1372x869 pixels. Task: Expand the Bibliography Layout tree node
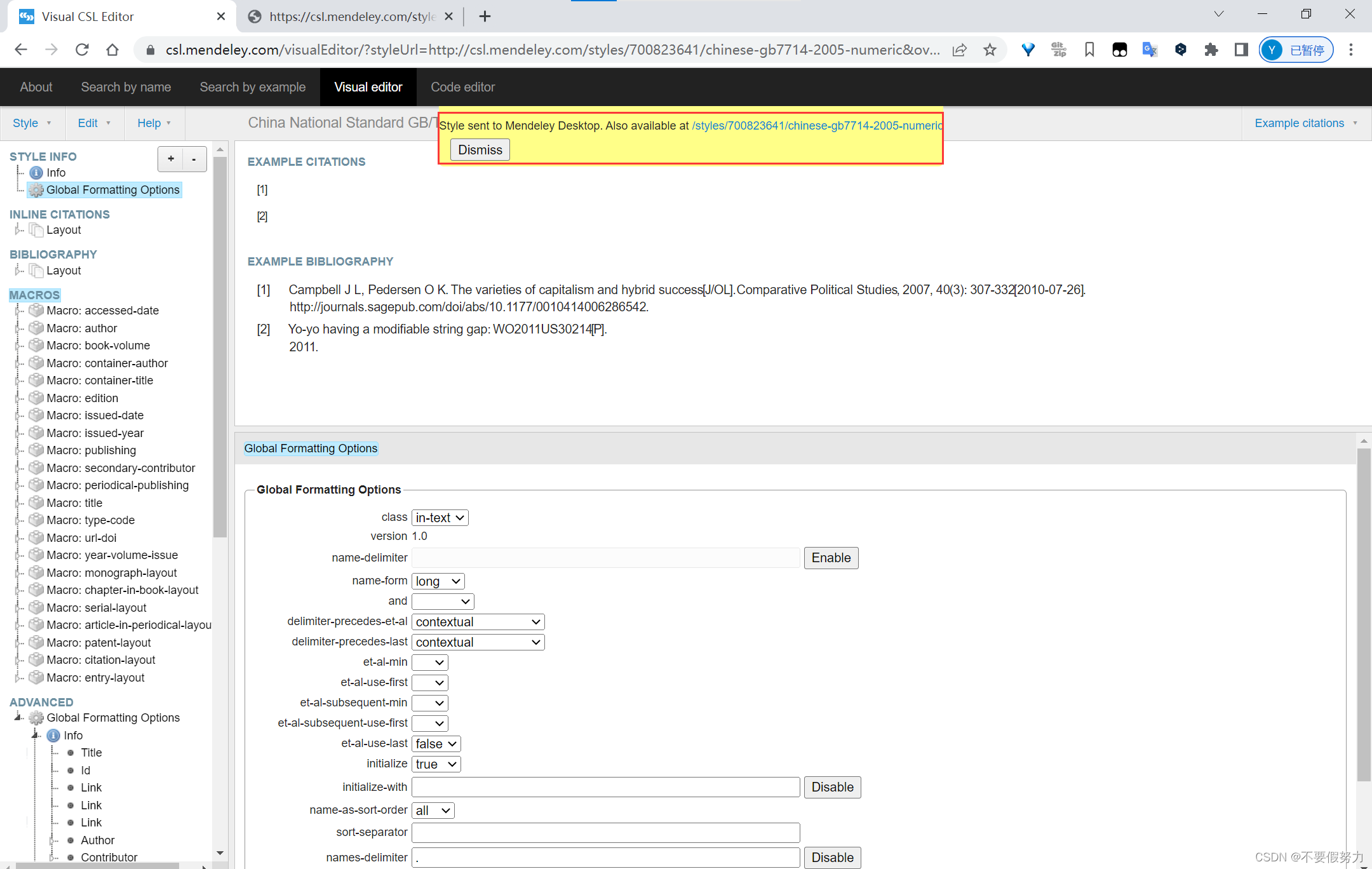coord(18,271)
